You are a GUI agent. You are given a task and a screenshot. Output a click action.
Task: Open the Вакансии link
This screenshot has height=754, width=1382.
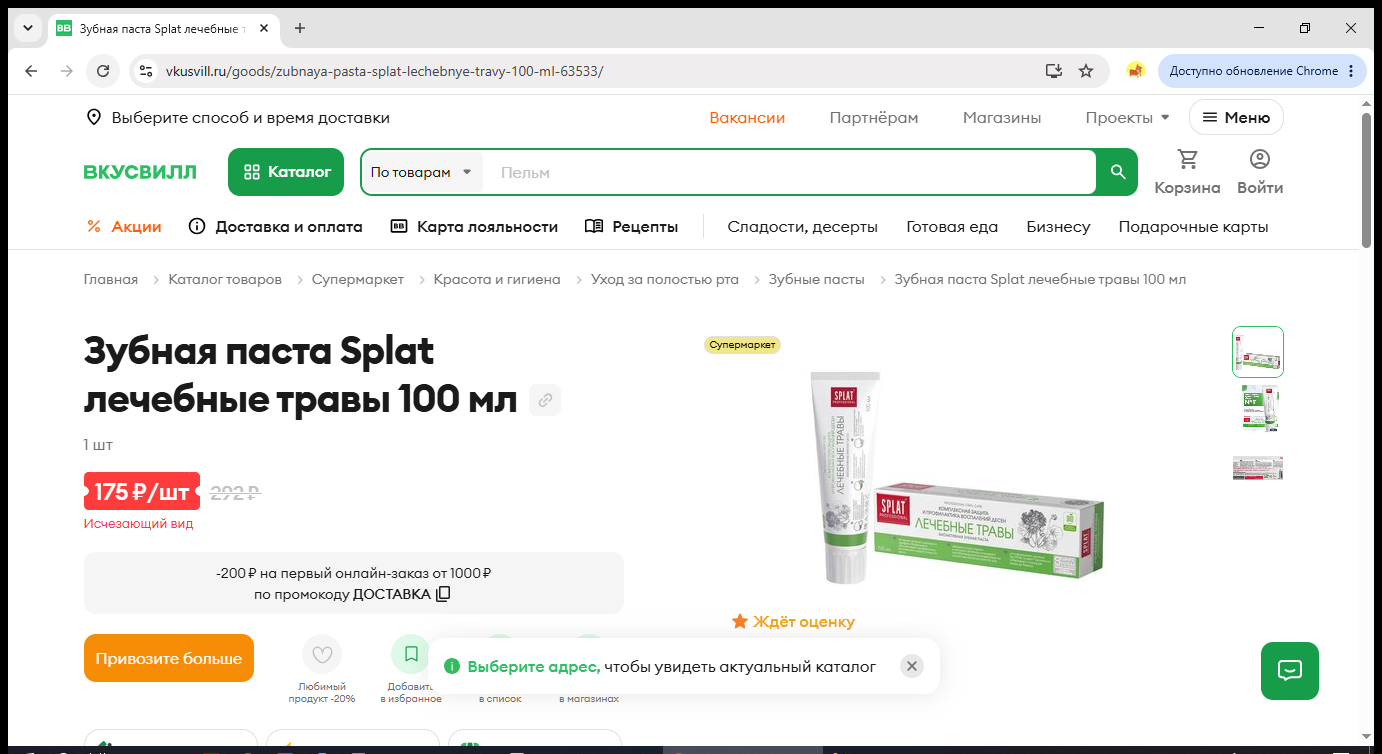(747, 118)
